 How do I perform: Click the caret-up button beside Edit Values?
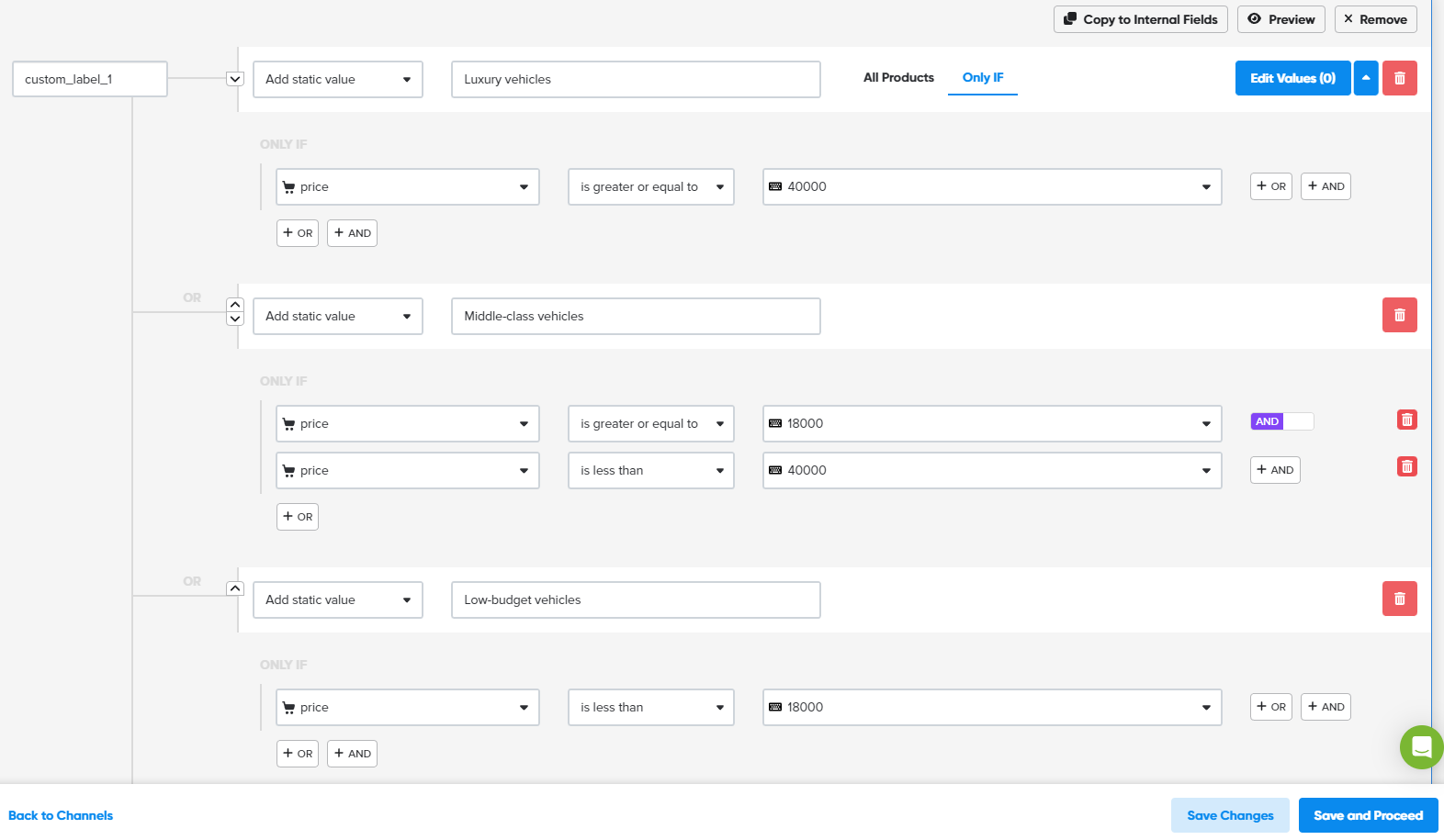pos(1366,78)
